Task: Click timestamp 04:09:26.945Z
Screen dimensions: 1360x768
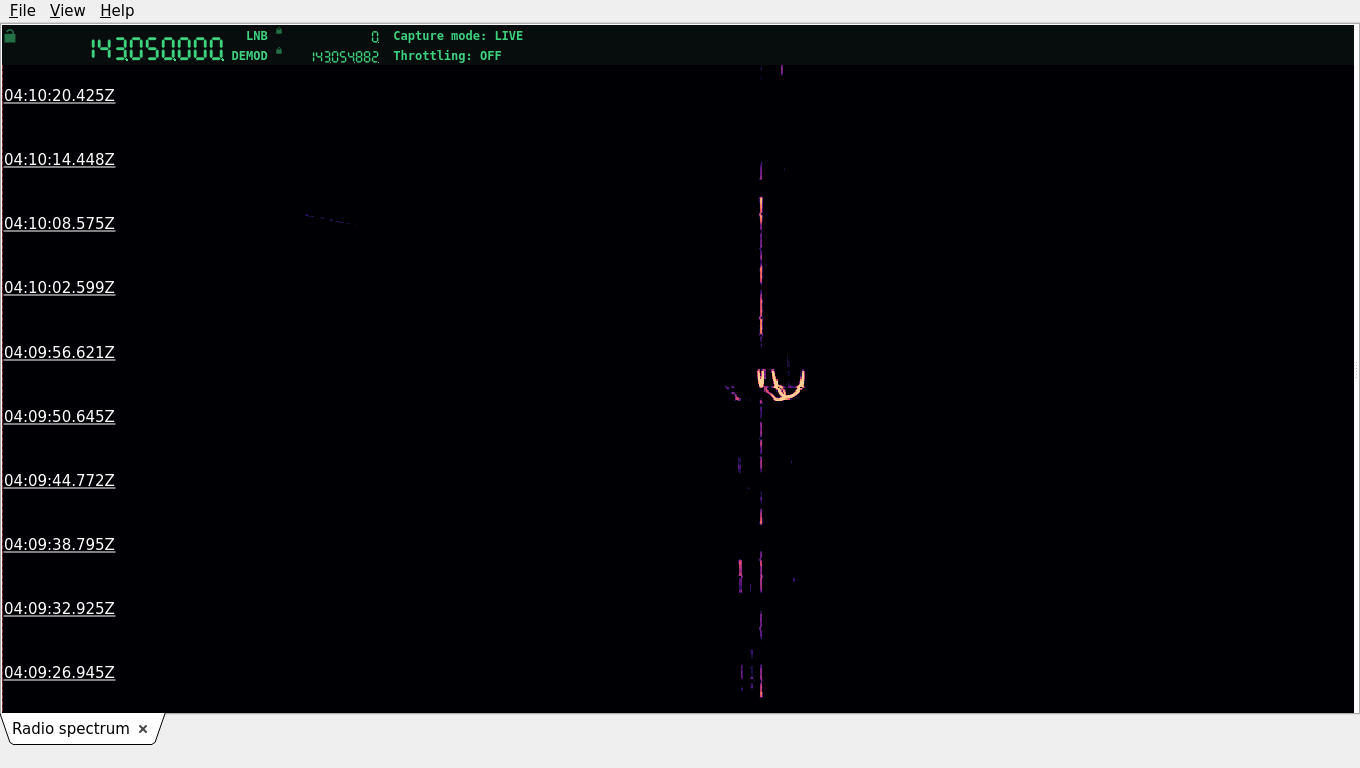Action: tap(60, 673)
